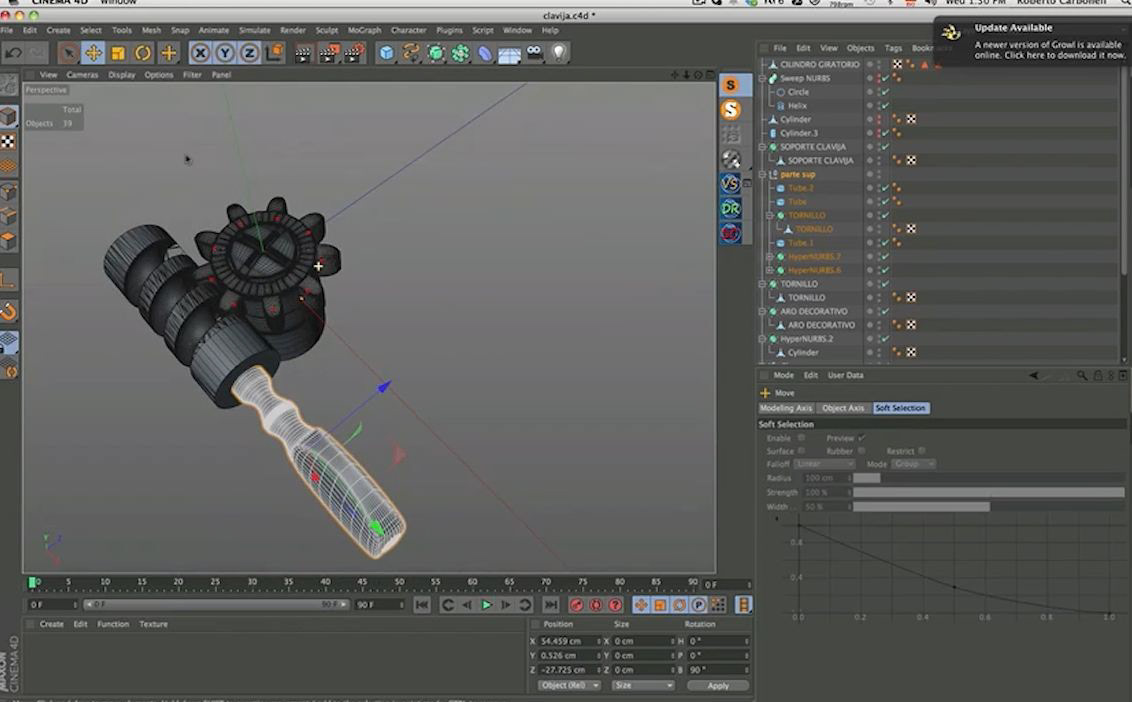
Task: Play the animation forward
Action: [486, 604]
